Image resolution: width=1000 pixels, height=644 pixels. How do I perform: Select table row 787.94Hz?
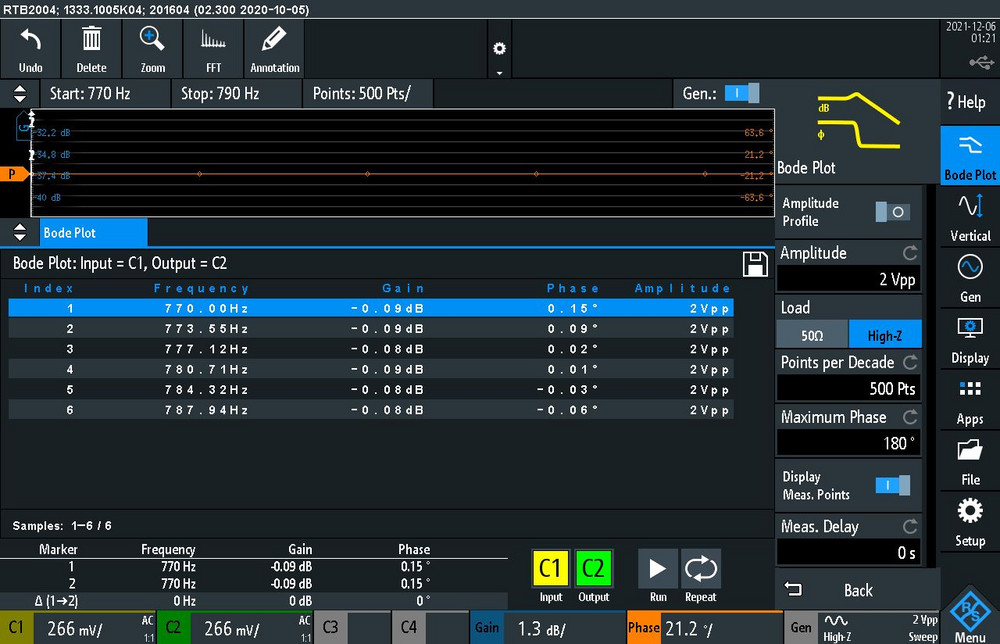click(x=371, y=410)
